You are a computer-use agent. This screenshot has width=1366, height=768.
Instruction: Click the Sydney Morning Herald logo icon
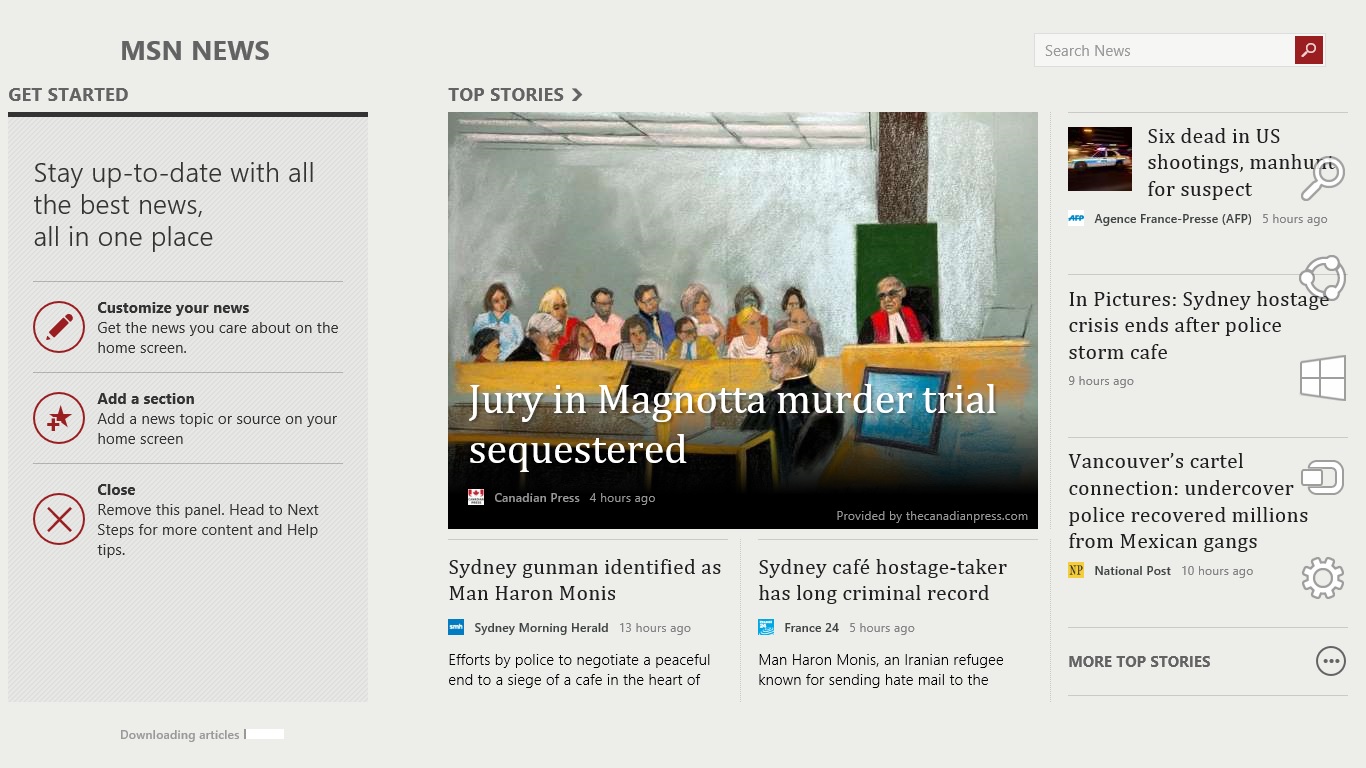456,627
